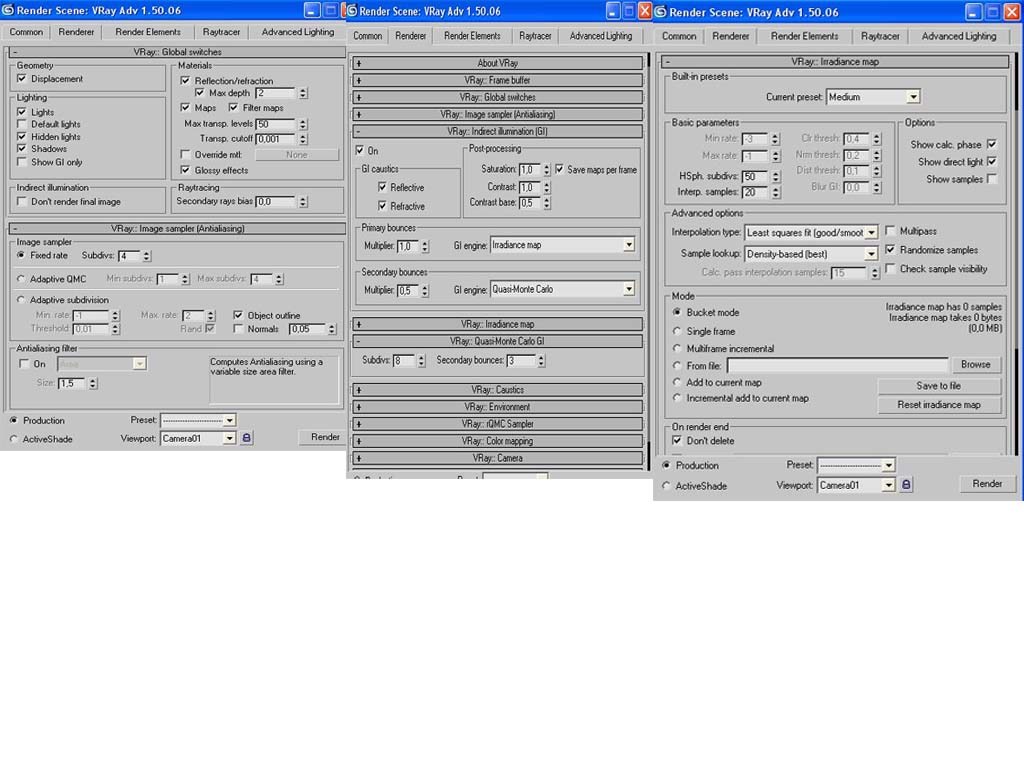This screenshot has height=768, width=1024.
Task: Close the right Render Scene window
Action: tap(1012, 12)
